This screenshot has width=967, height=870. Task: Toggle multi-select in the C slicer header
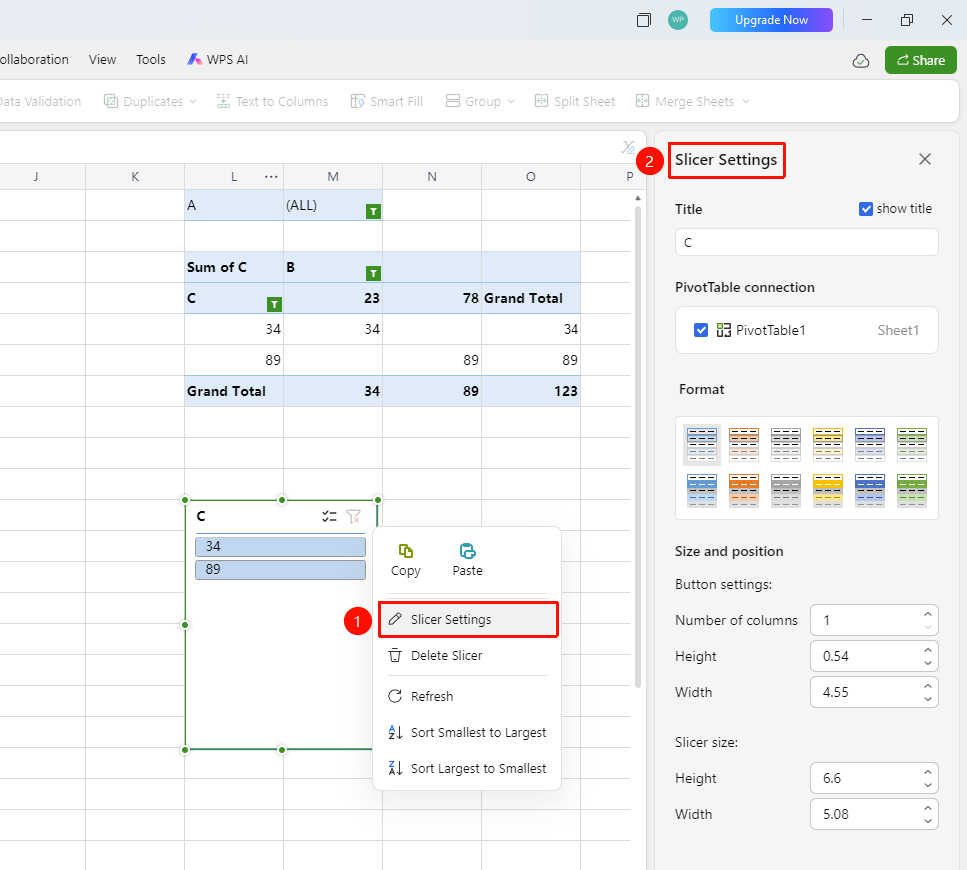coord(329,517)
